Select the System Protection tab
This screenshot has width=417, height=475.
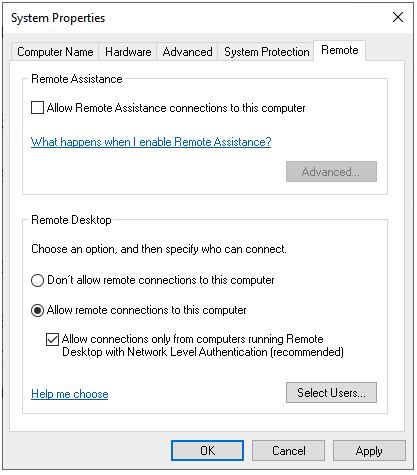point(266,52)
